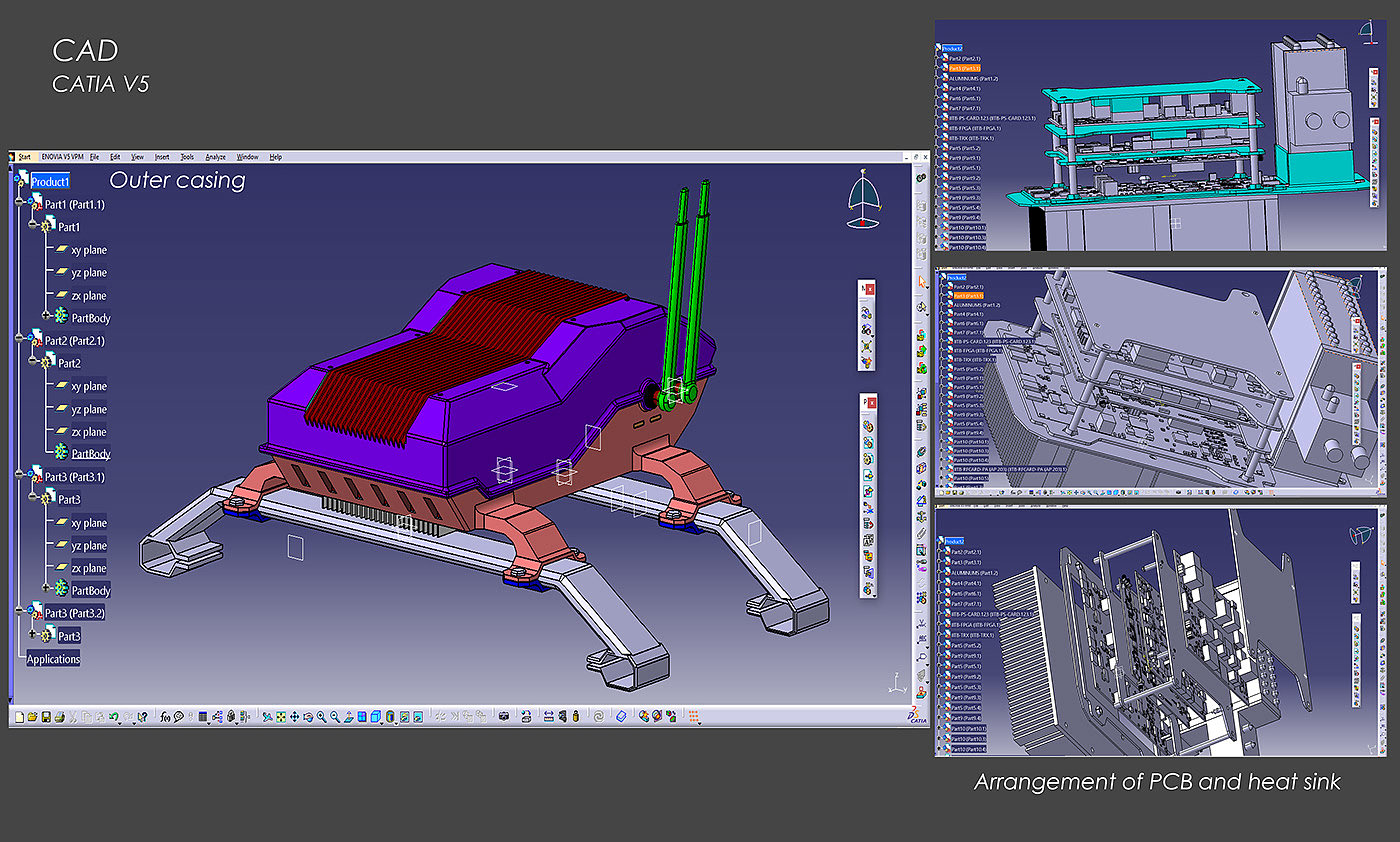Image resolution: width=1400 pixels, height=842 pixels.
Task: Click the Save icon in bottom toolbar
Action: (46, 716)
